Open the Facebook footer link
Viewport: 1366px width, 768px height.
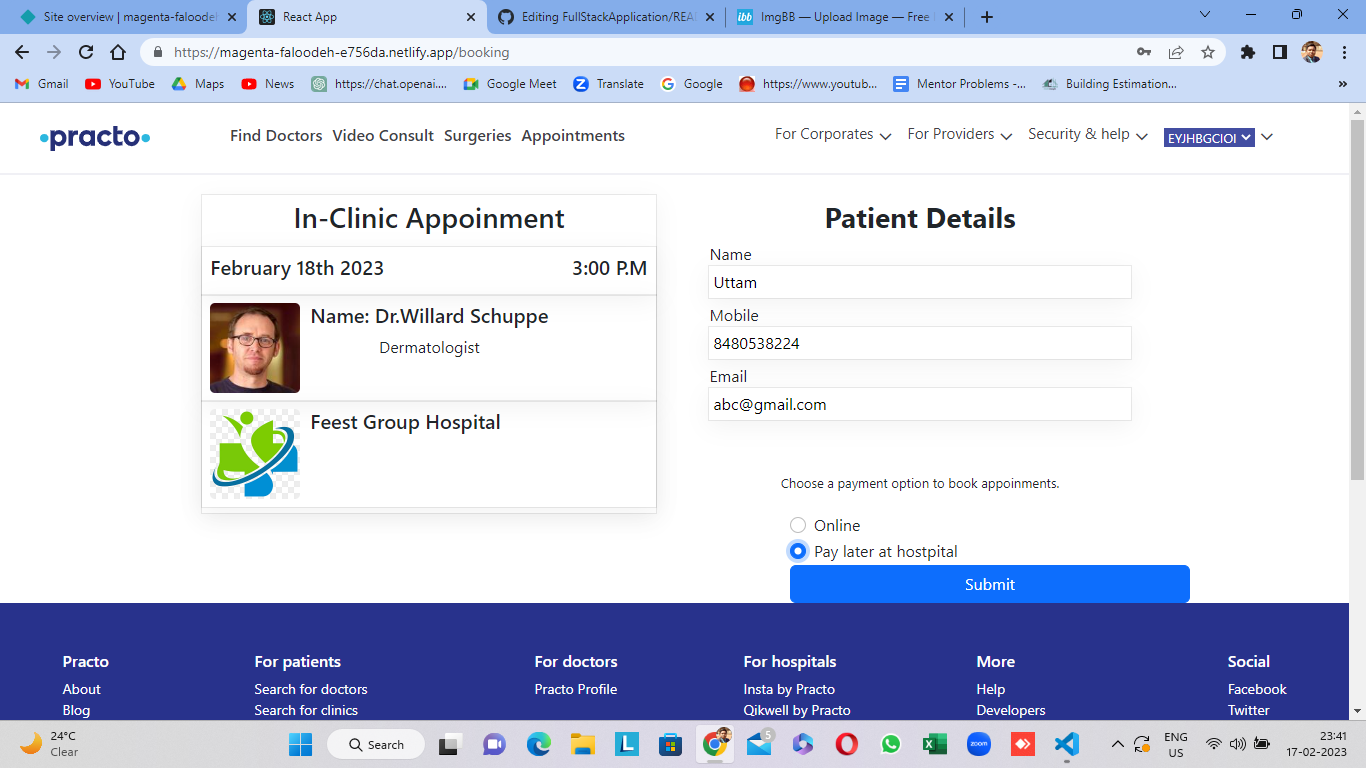1257,689
